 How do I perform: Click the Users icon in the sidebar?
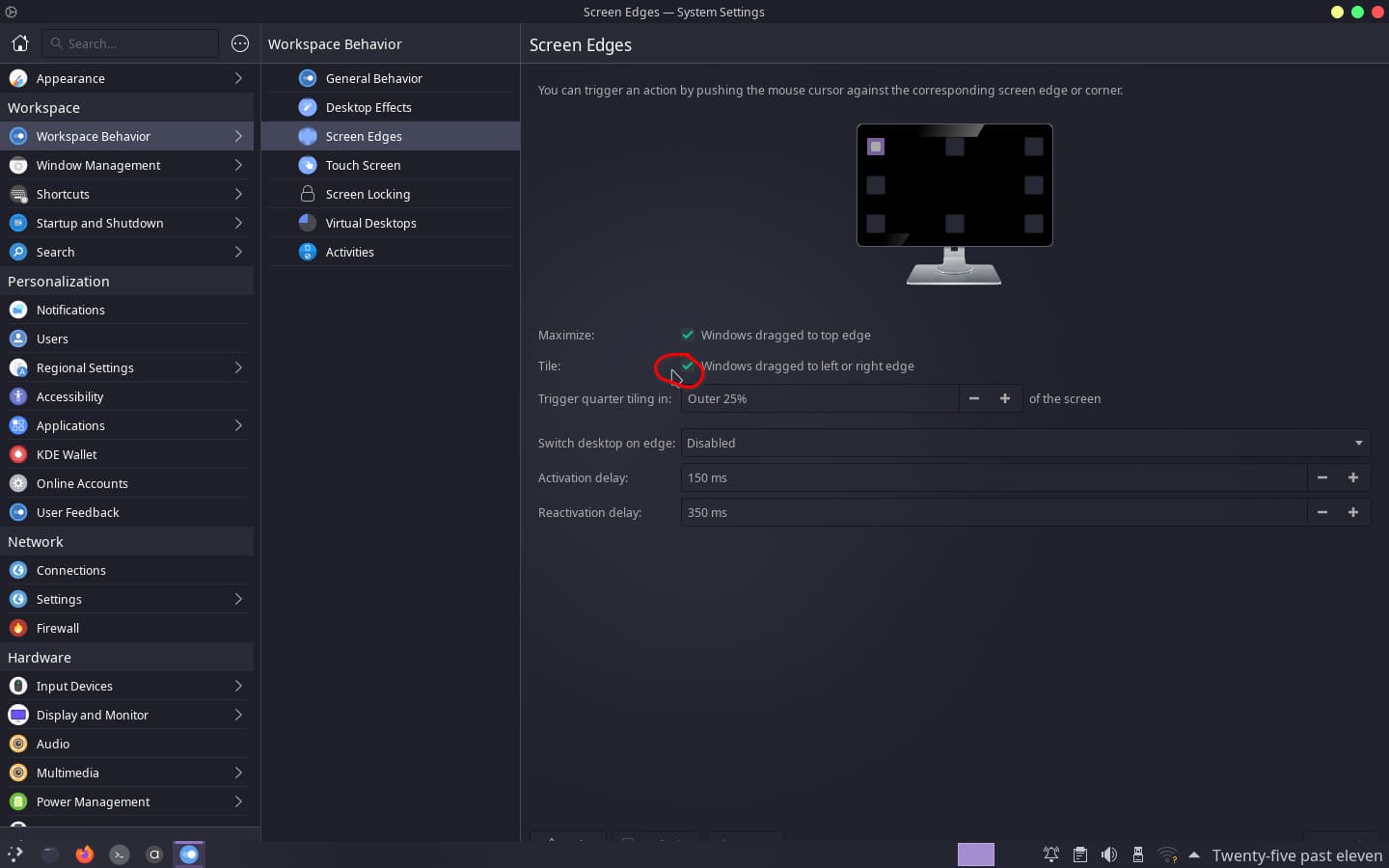pos(18,339)
